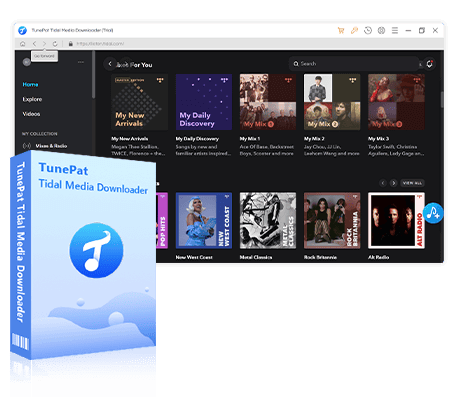Click the My Daily Discovery title link

point(197,139)
